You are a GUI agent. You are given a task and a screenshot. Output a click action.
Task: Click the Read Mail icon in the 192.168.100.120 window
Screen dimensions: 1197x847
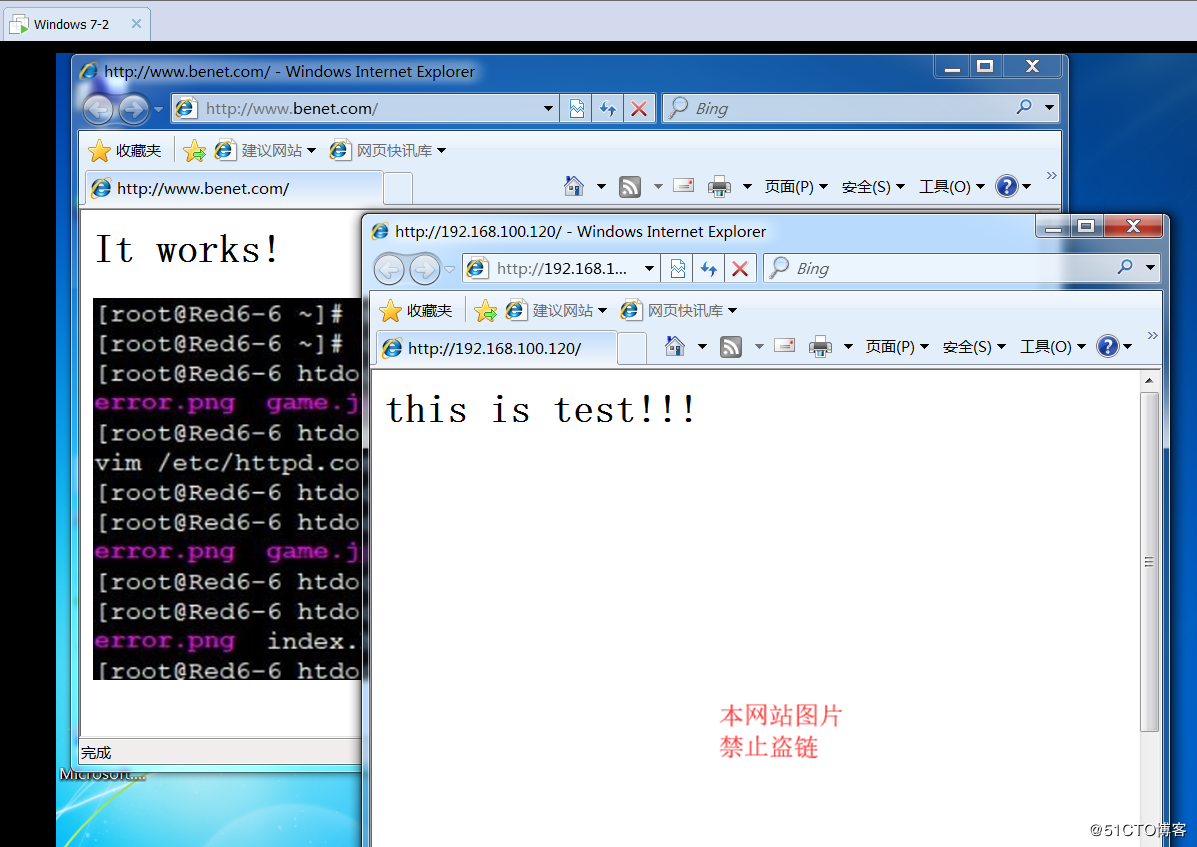(785, 346)
